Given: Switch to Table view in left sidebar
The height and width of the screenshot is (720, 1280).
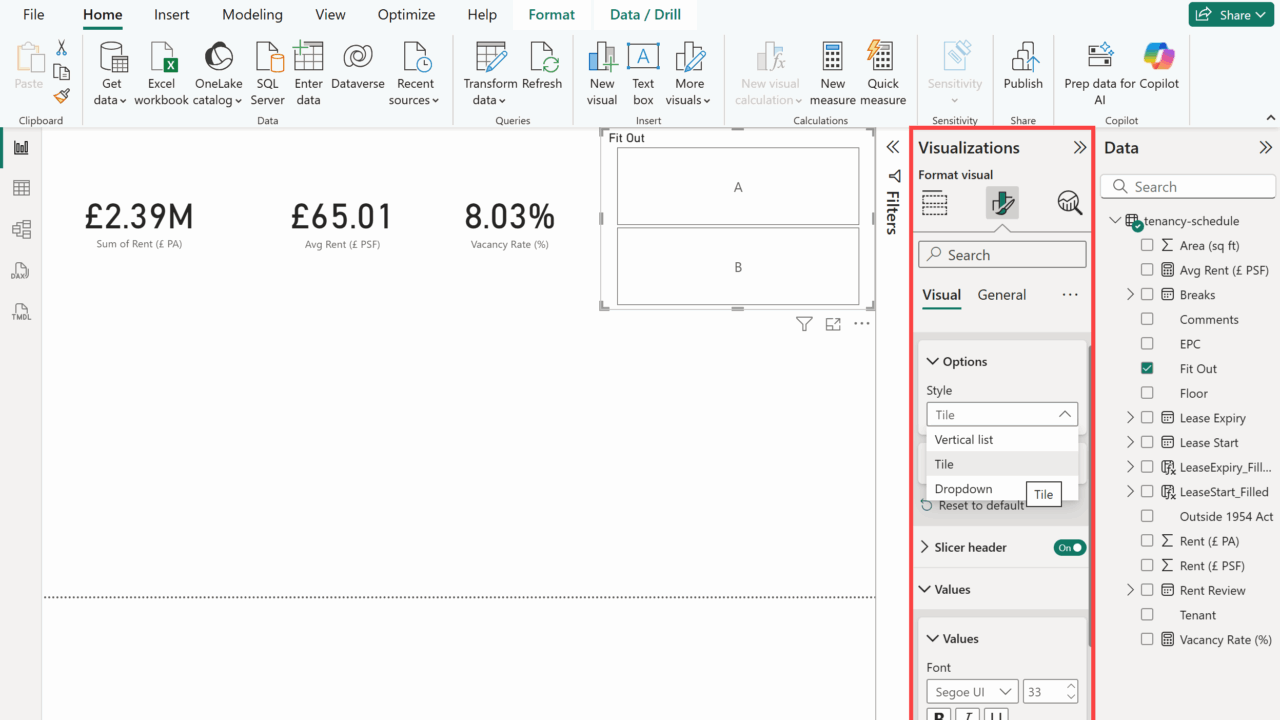Looking at the screenshot, I should pos(21,188).
